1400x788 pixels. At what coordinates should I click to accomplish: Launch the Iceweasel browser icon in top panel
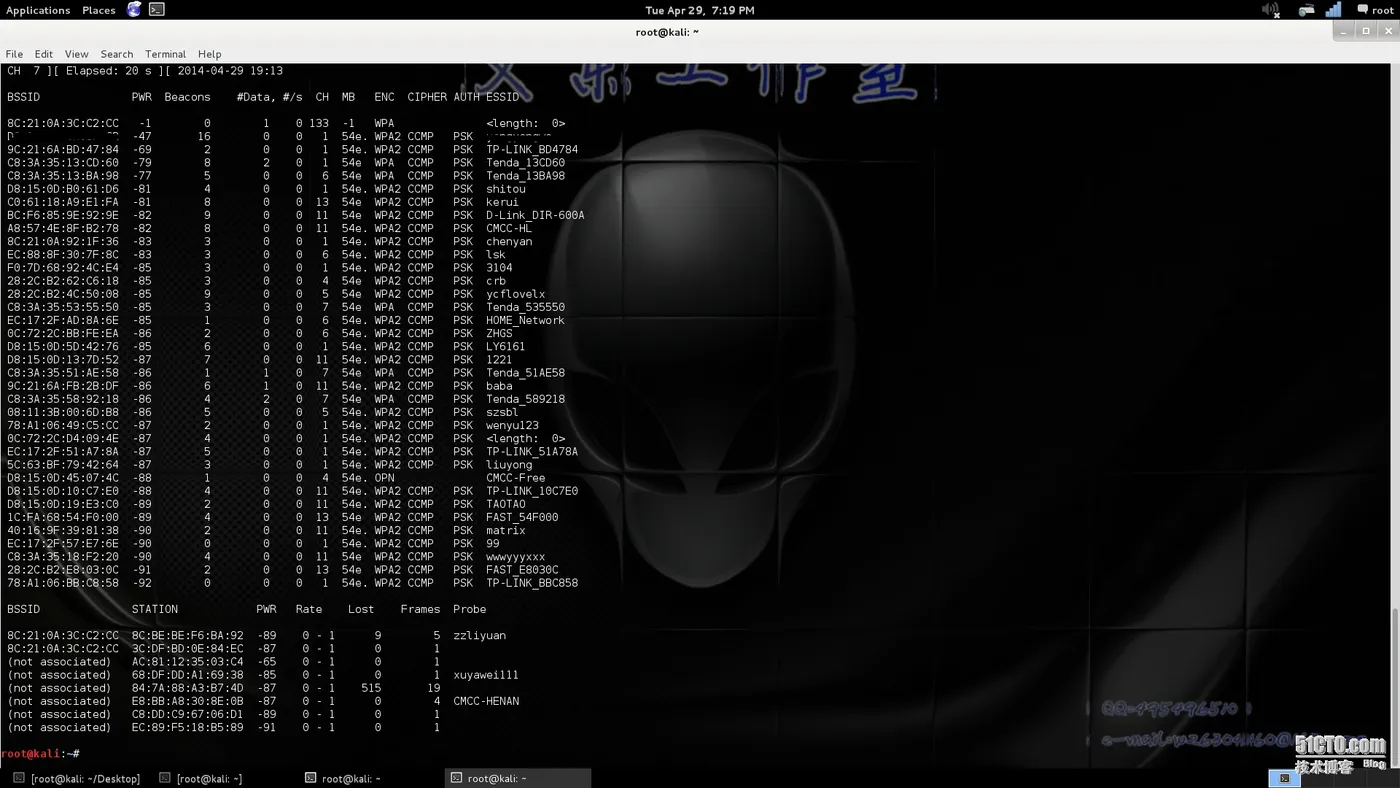tap(135, 10)
